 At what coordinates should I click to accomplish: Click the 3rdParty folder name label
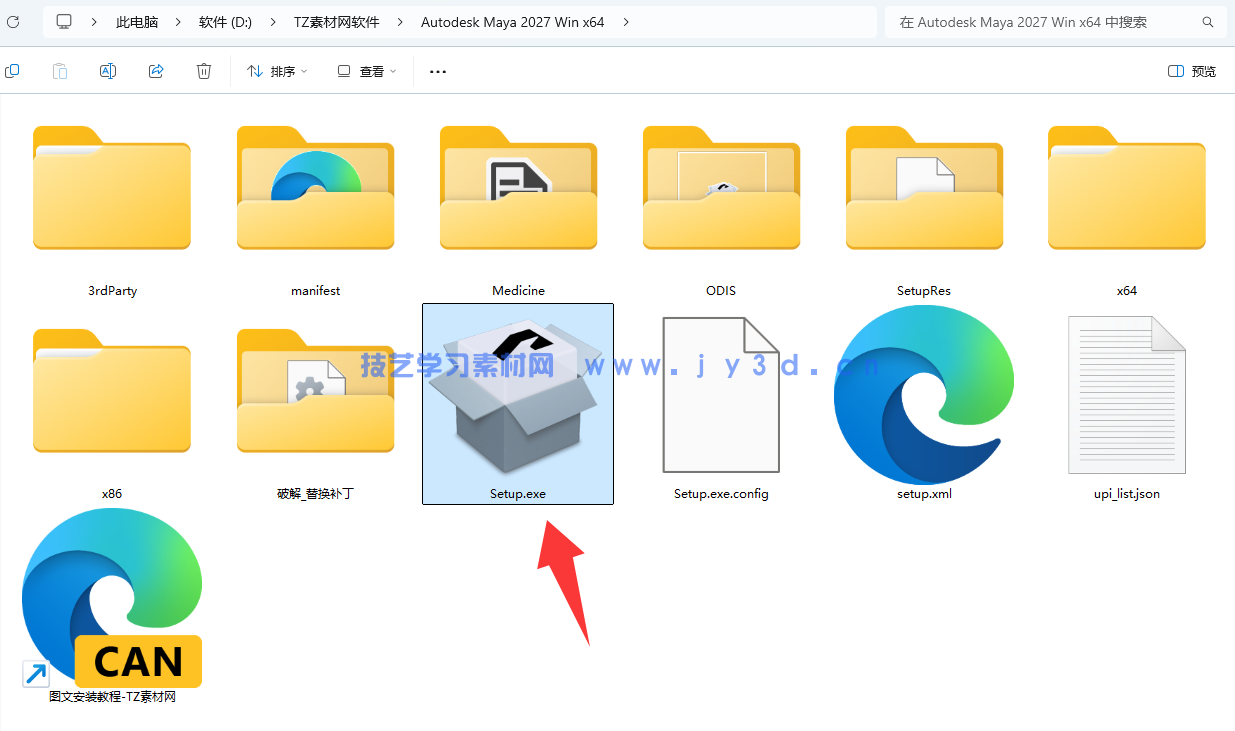[112, 290]
